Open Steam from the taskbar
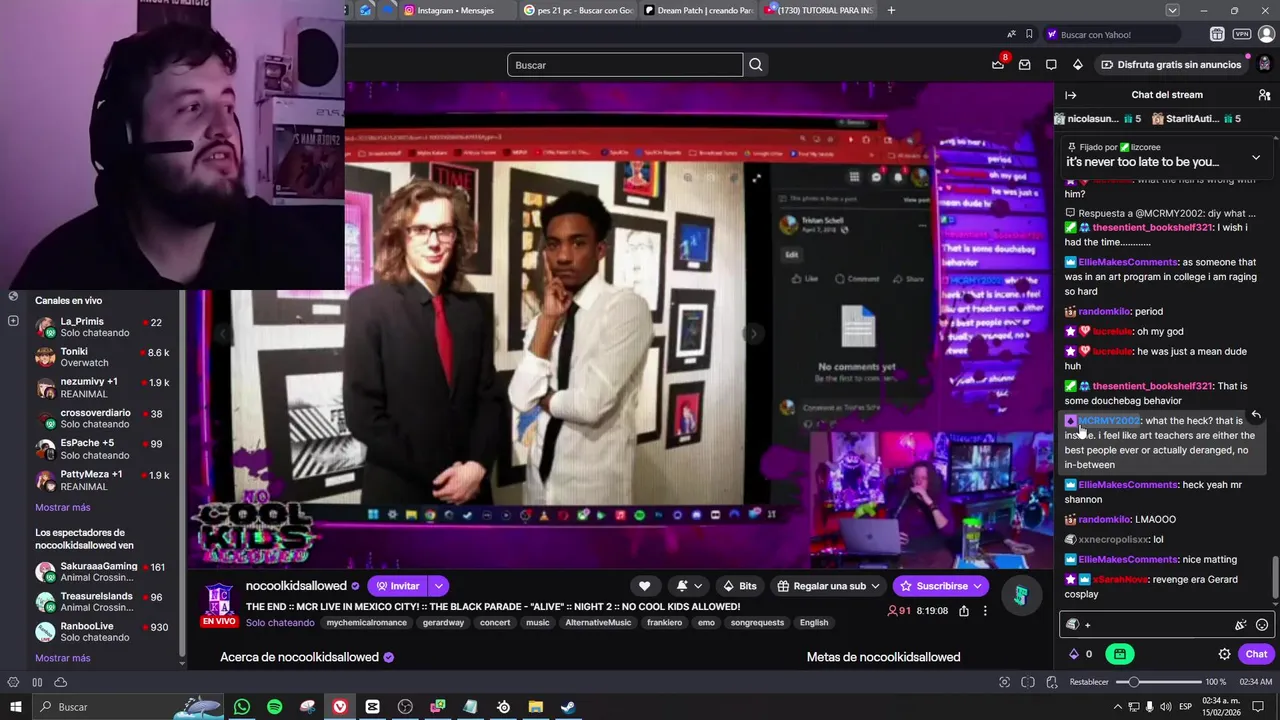Screen dimensions: 1280x720 567,707
